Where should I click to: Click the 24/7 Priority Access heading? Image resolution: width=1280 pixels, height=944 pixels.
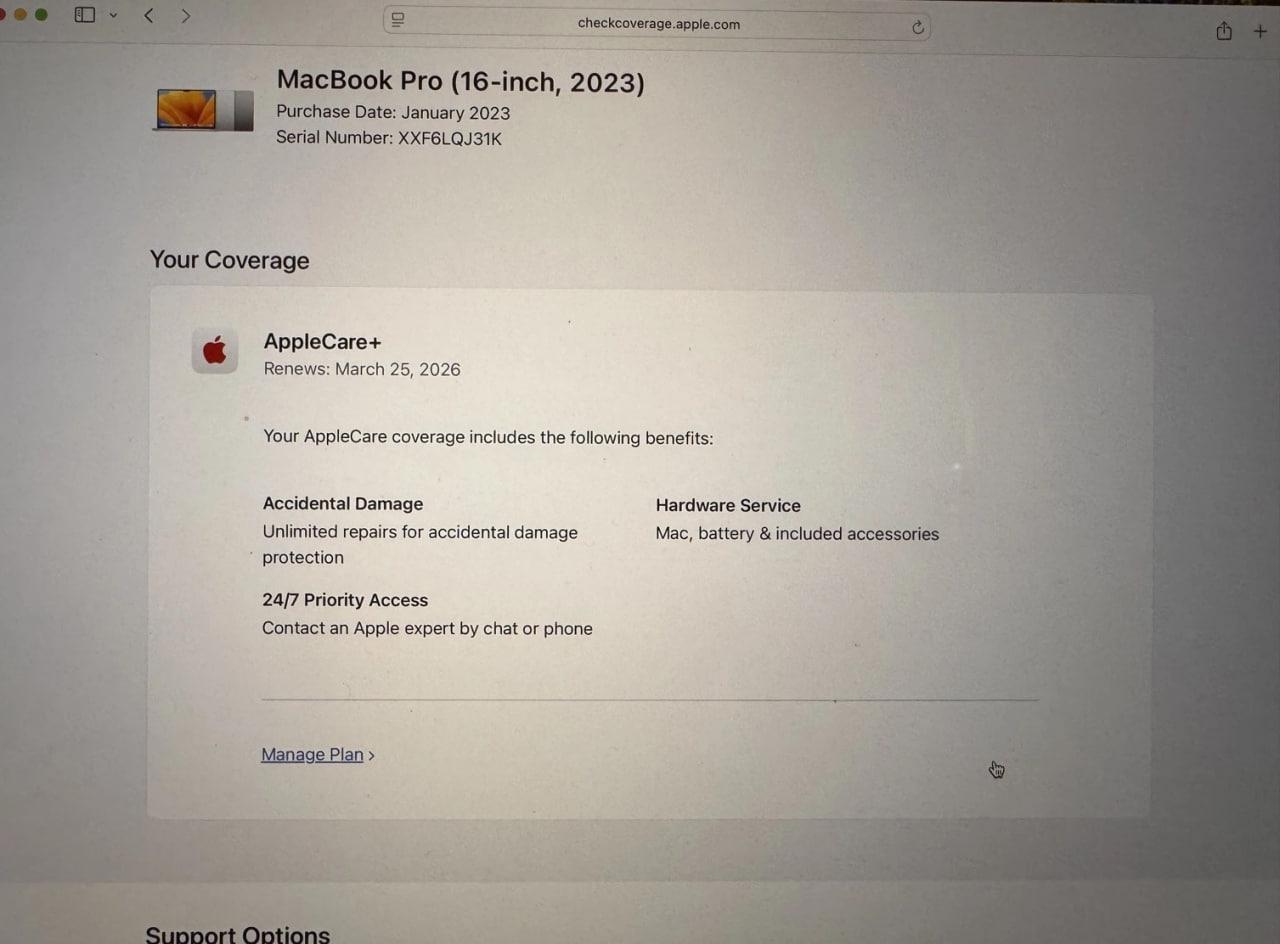pyautogui.click(x=345, y=600)
